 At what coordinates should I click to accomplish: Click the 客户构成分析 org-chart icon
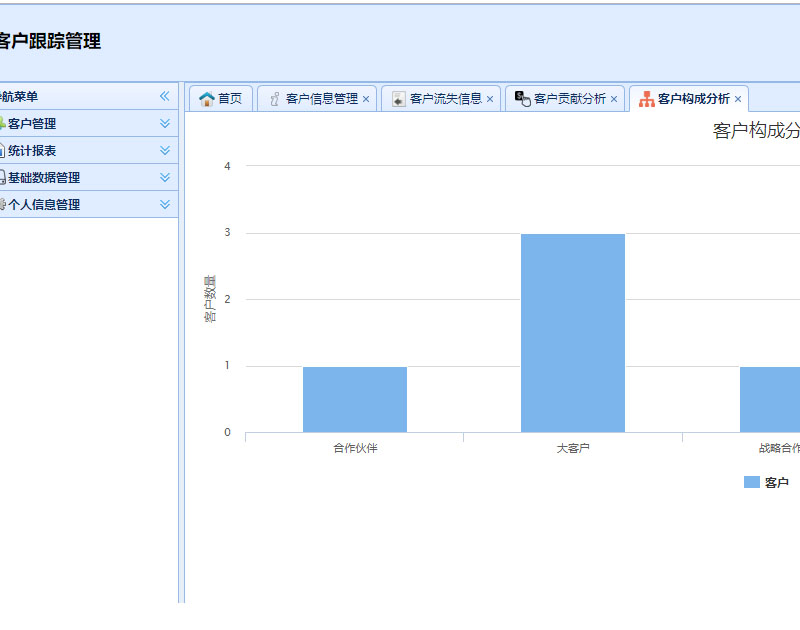647,99
